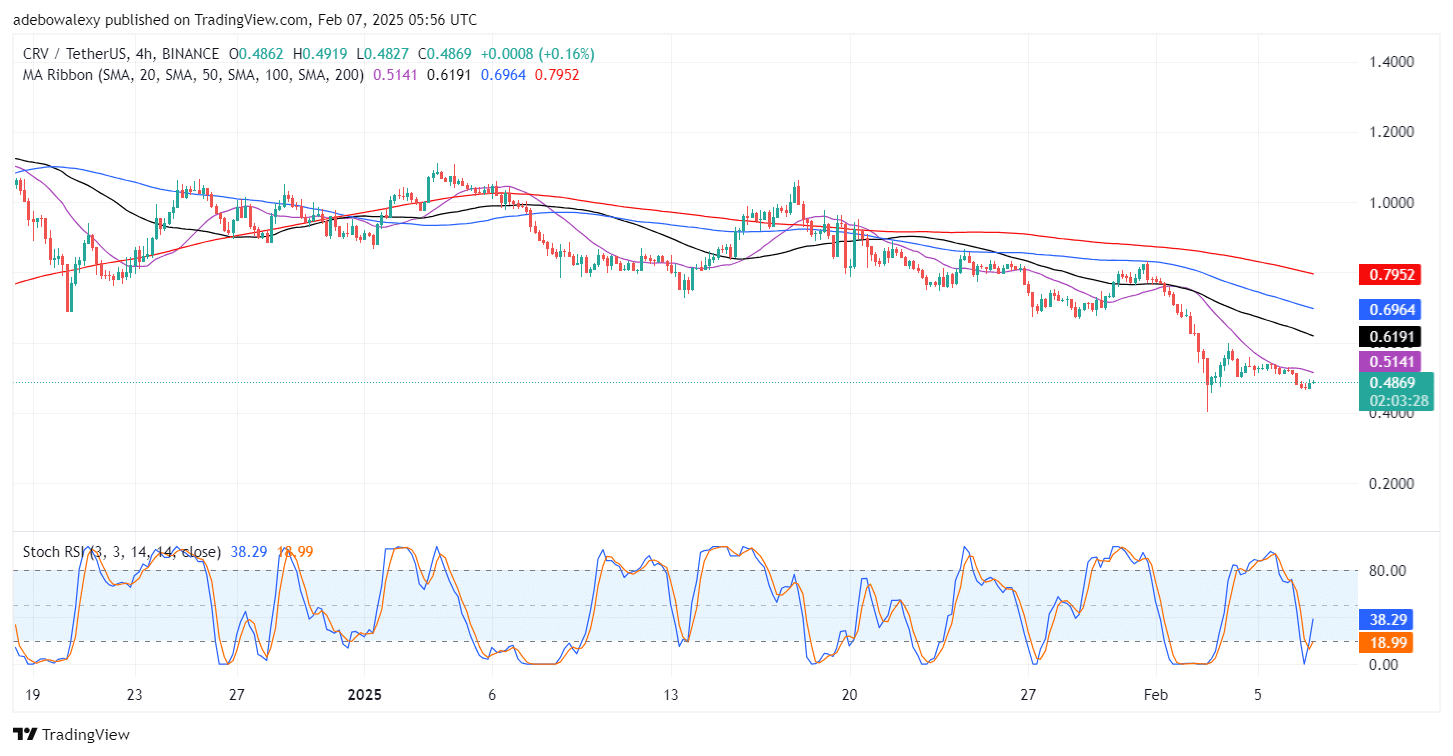Click the 19 date label on time axis
This screenshot has width=1453, height=756.
pos(34,696)
